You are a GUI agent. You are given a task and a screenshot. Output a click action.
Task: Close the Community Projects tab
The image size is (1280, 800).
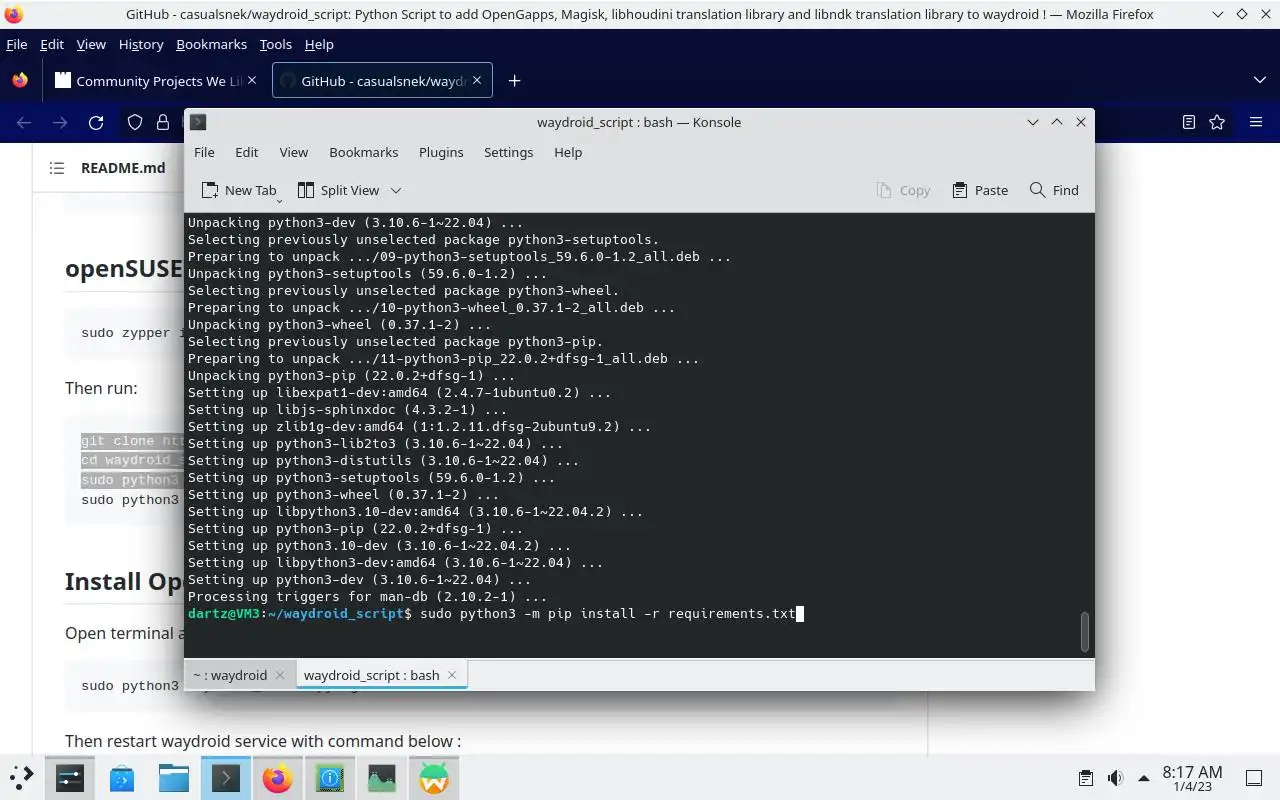(251, 80)
